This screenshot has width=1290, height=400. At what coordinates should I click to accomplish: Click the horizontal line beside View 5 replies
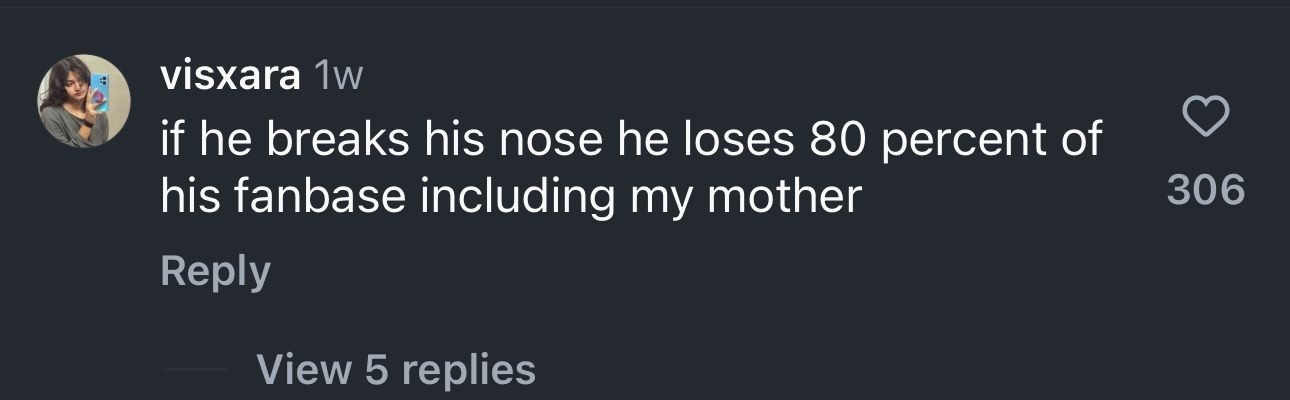(x=195, y=370)
